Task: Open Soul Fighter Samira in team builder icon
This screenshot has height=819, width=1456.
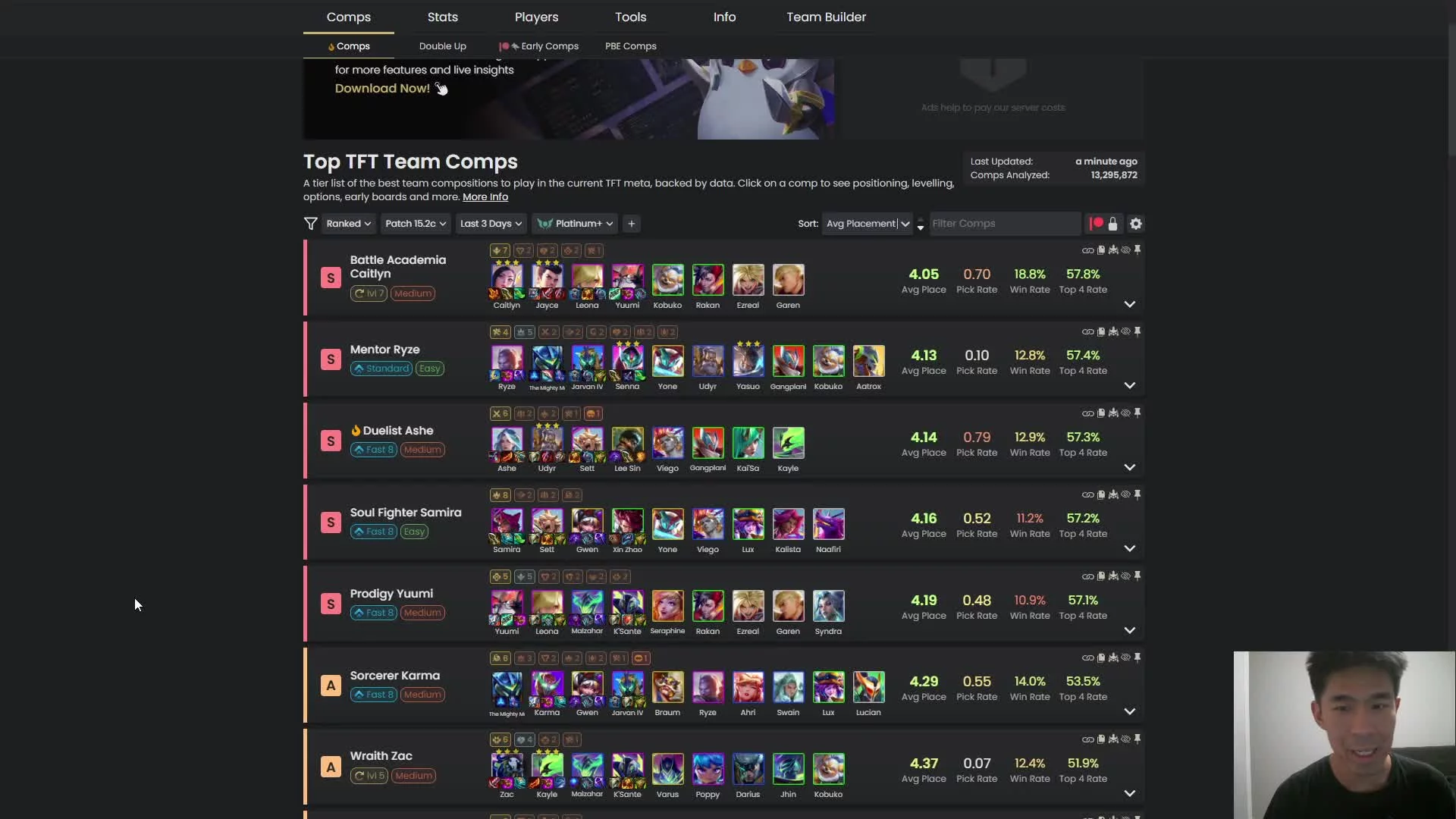Action: (1113, 494)
